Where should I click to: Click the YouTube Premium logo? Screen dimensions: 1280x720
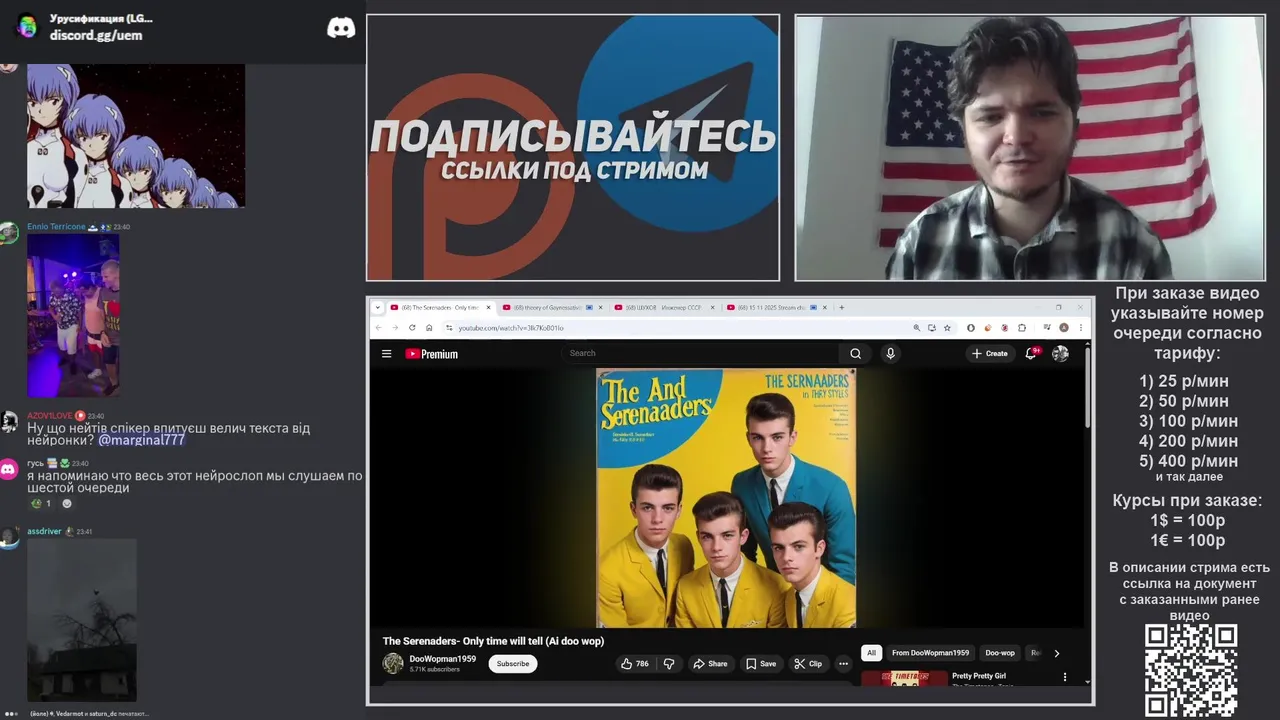(x=431, y=354)
